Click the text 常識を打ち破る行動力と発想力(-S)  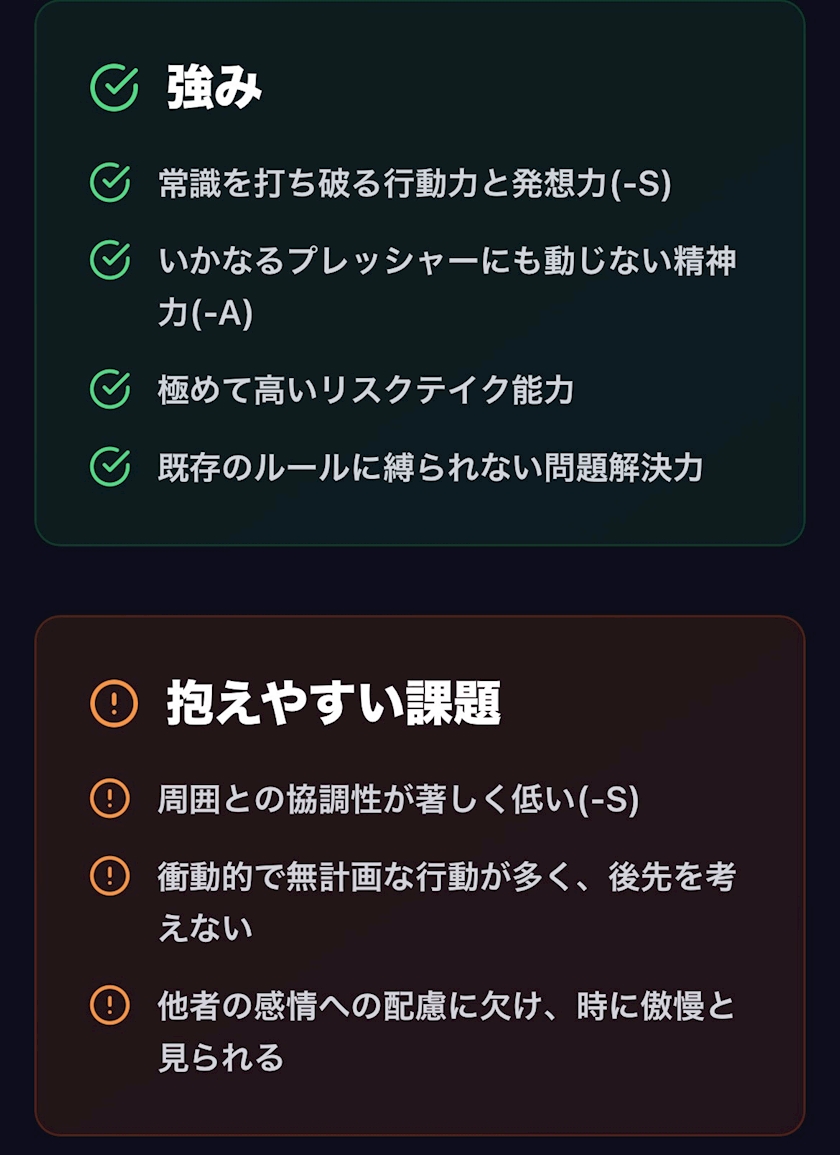tap(415, 183)
